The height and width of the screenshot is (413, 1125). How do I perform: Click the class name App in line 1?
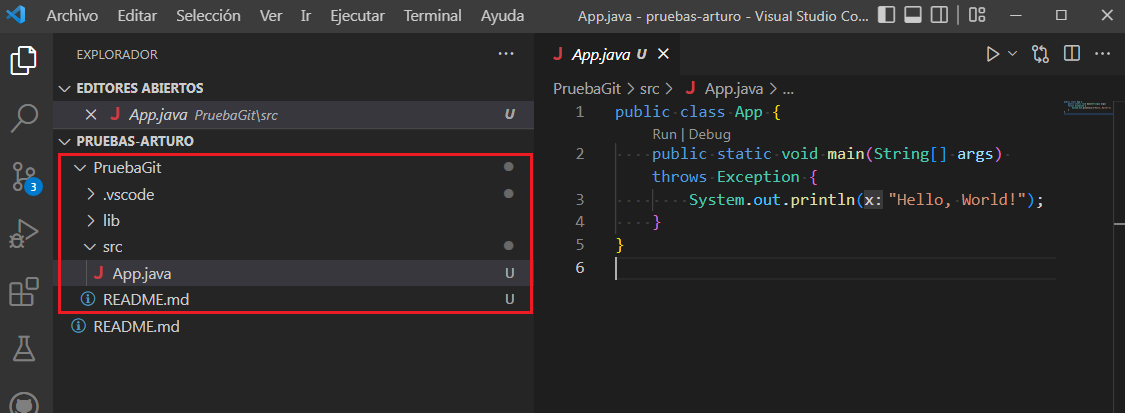click(749, 113)
